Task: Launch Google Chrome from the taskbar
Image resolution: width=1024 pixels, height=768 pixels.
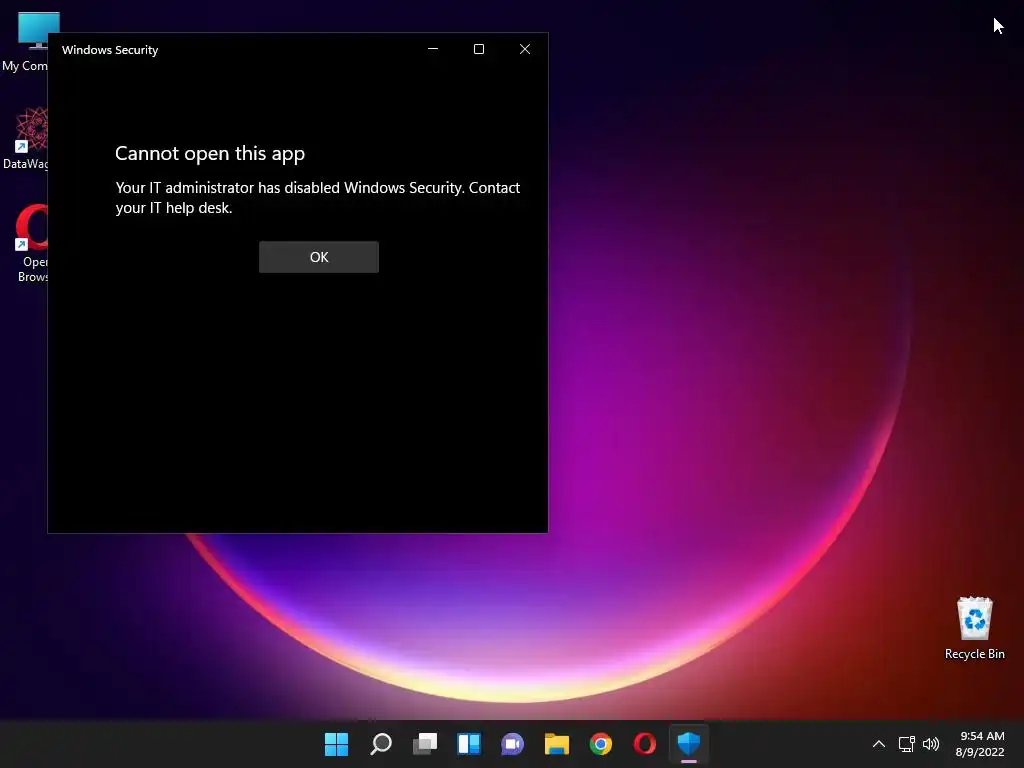Action: coord(601,744)
